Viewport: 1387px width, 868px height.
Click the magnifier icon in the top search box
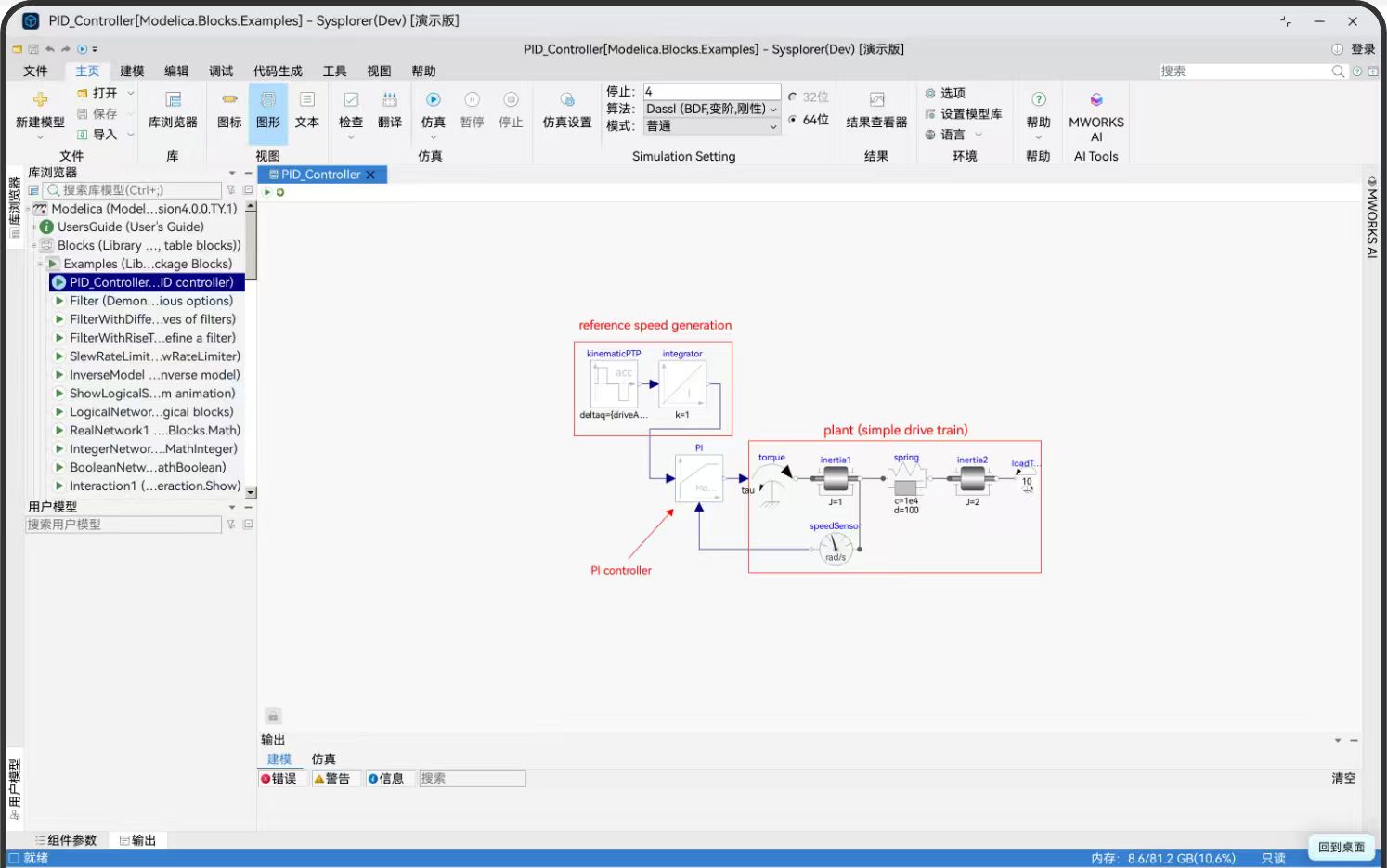tap(1338, 71)
